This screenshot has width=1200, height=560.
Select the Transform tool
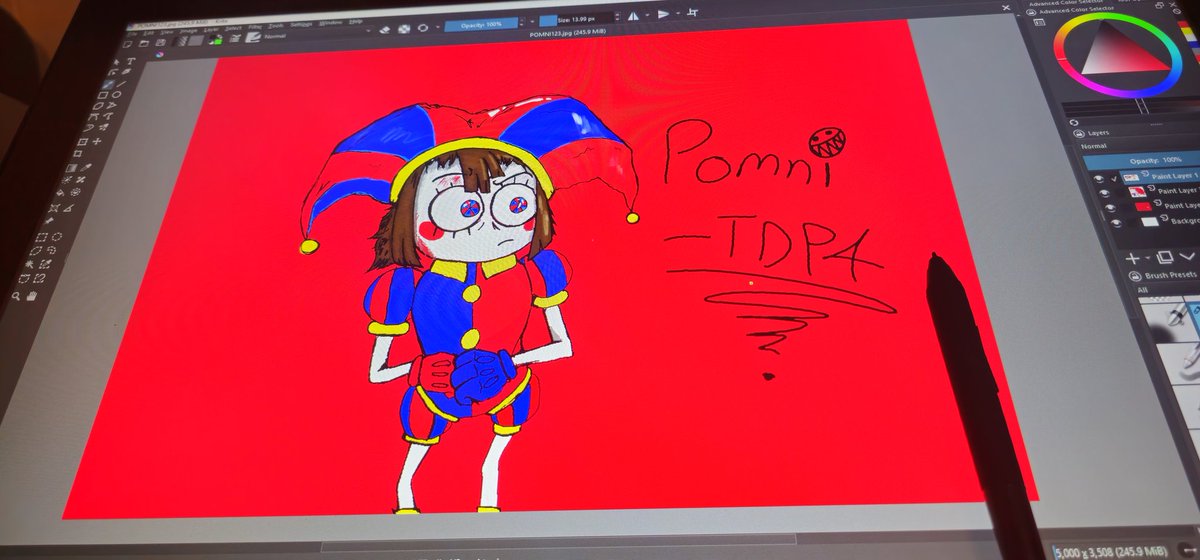click(x=83, y=141)
